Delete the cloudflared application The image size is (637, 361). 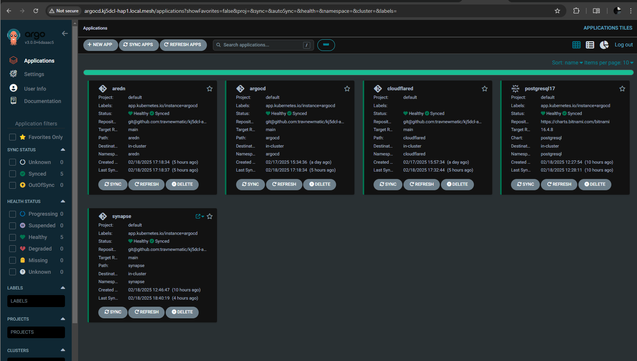click(x=457, y=184)
